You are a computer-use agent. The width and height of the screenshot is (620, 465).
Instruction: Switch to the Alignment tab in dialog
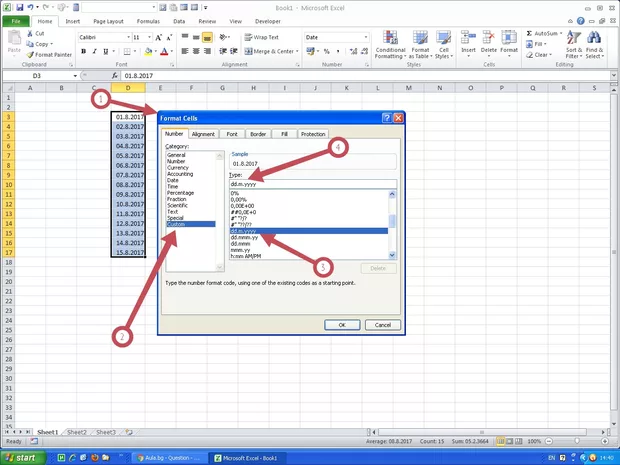203,134
